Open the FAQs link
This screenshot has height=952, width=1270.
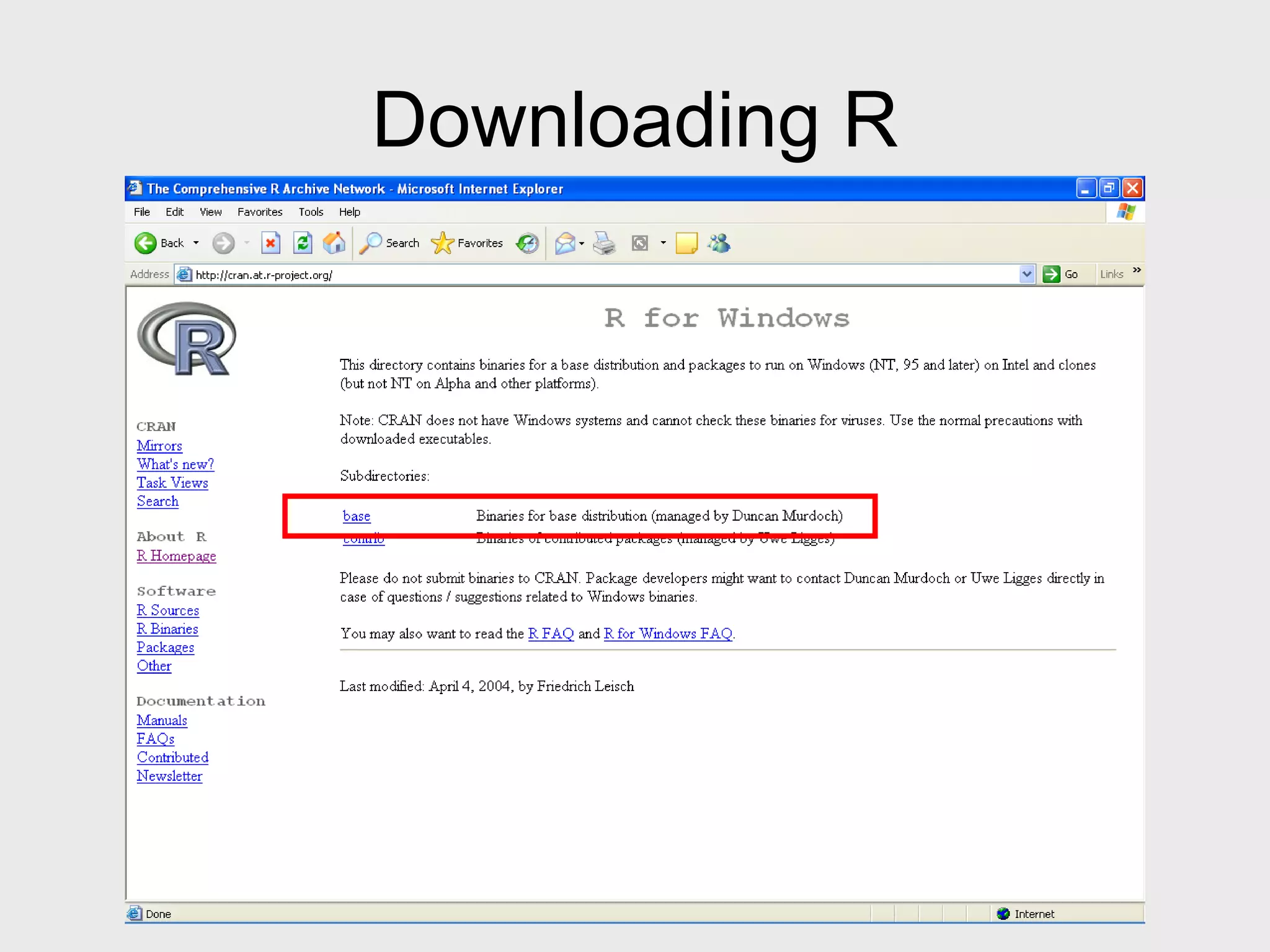pos(156,739)
